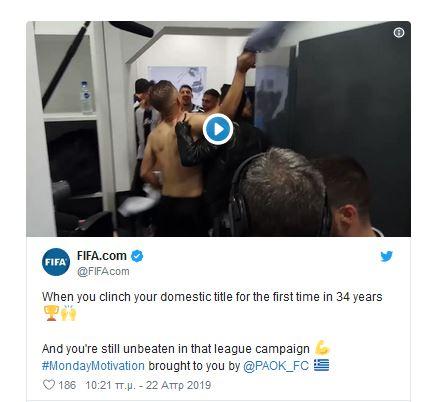Play the embedded tweet video

(x=218, y=129)
